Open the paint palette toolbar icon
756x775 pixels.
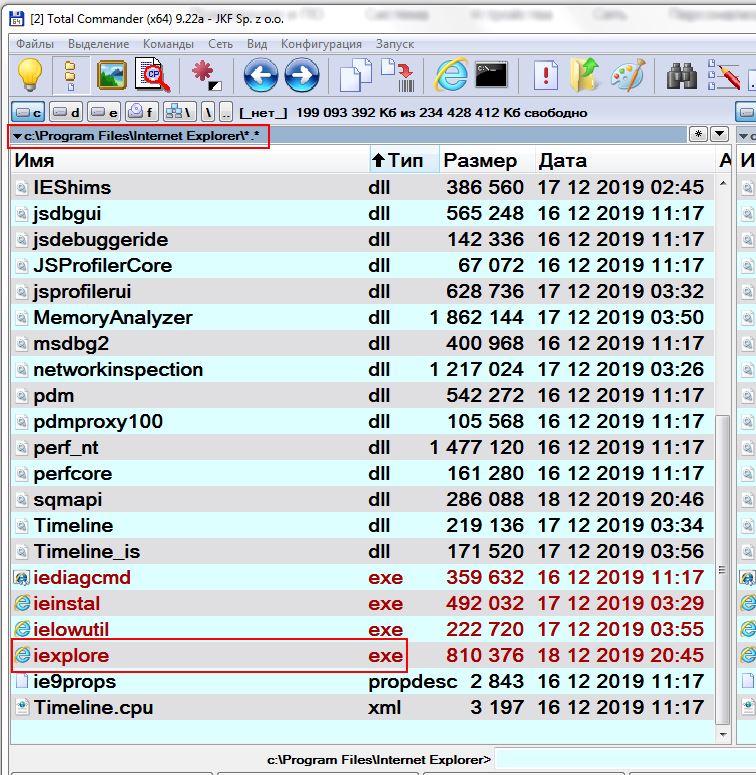pyautogui.click(x=628, y=75)
